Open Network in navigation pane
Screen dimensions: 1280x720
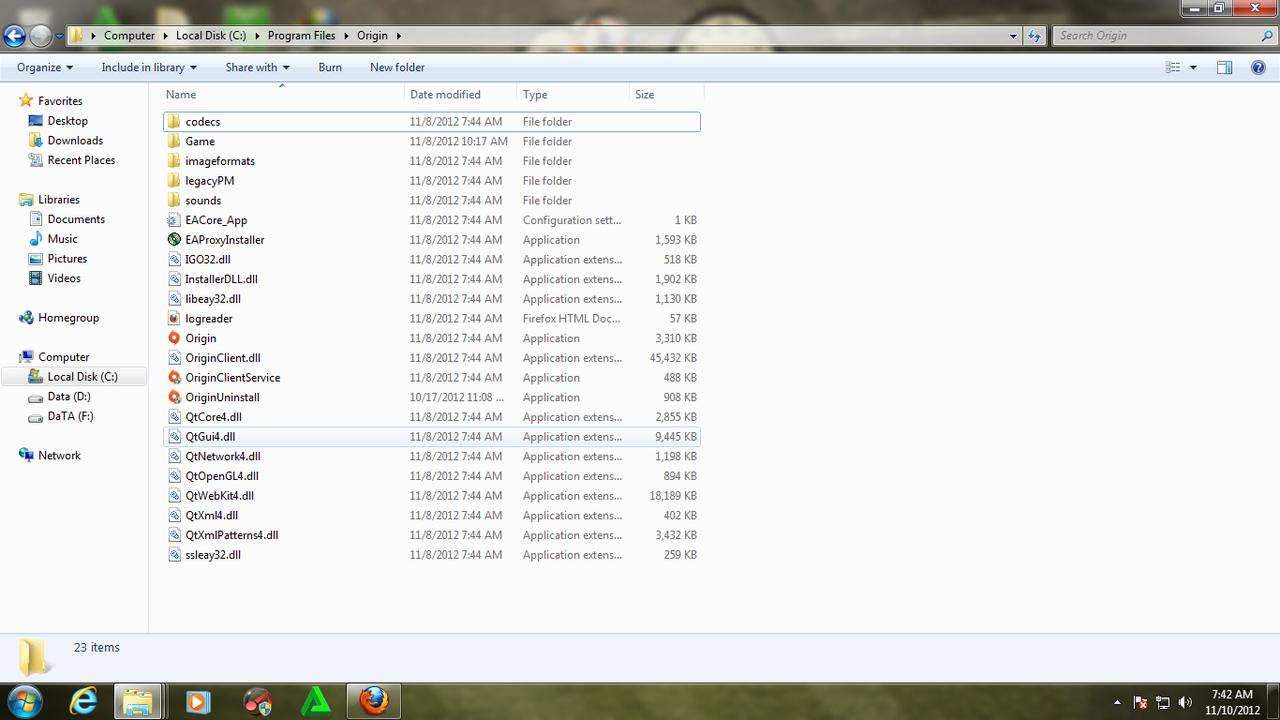59,455
